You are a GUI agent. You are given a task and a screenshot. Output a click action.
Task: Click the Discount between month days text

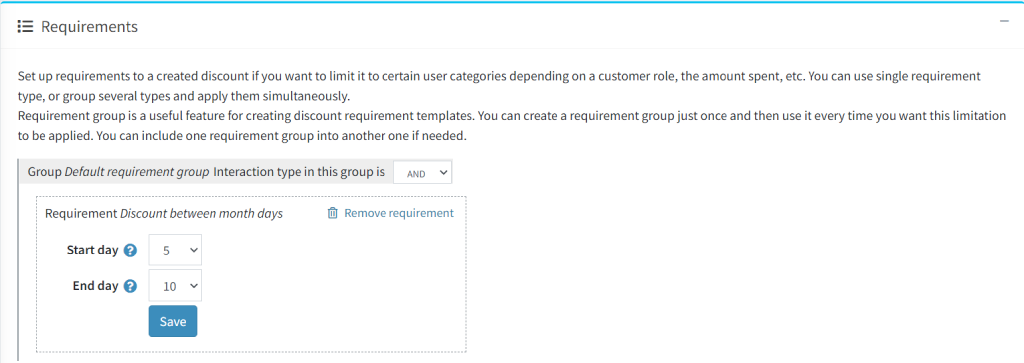(202, 213)
